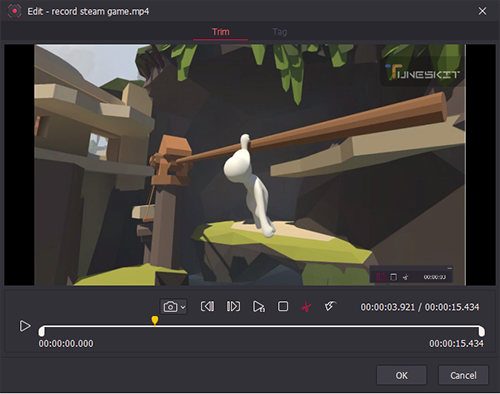Click the end time 00:00:15.434 label
Viewport: 500px width, 394px height.
[x=456, y=344]
